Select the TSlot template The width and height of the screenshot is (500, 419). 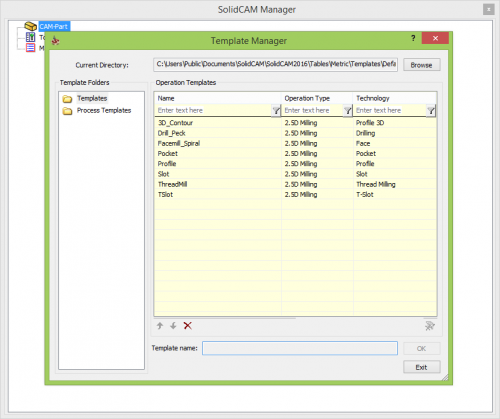pyautogui.click(x=166, y=195)
